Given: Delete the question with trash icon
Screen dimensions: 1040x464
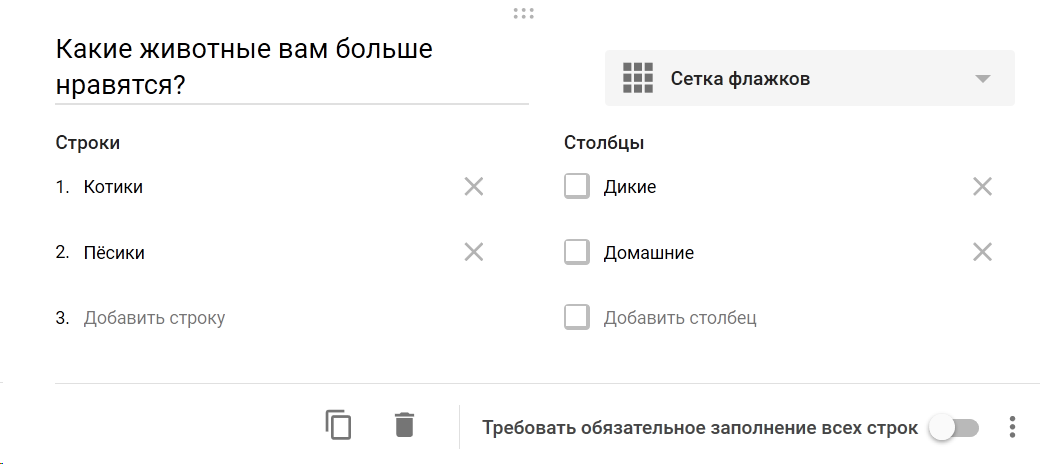Looking at the screenshot, I should (405, 425).
